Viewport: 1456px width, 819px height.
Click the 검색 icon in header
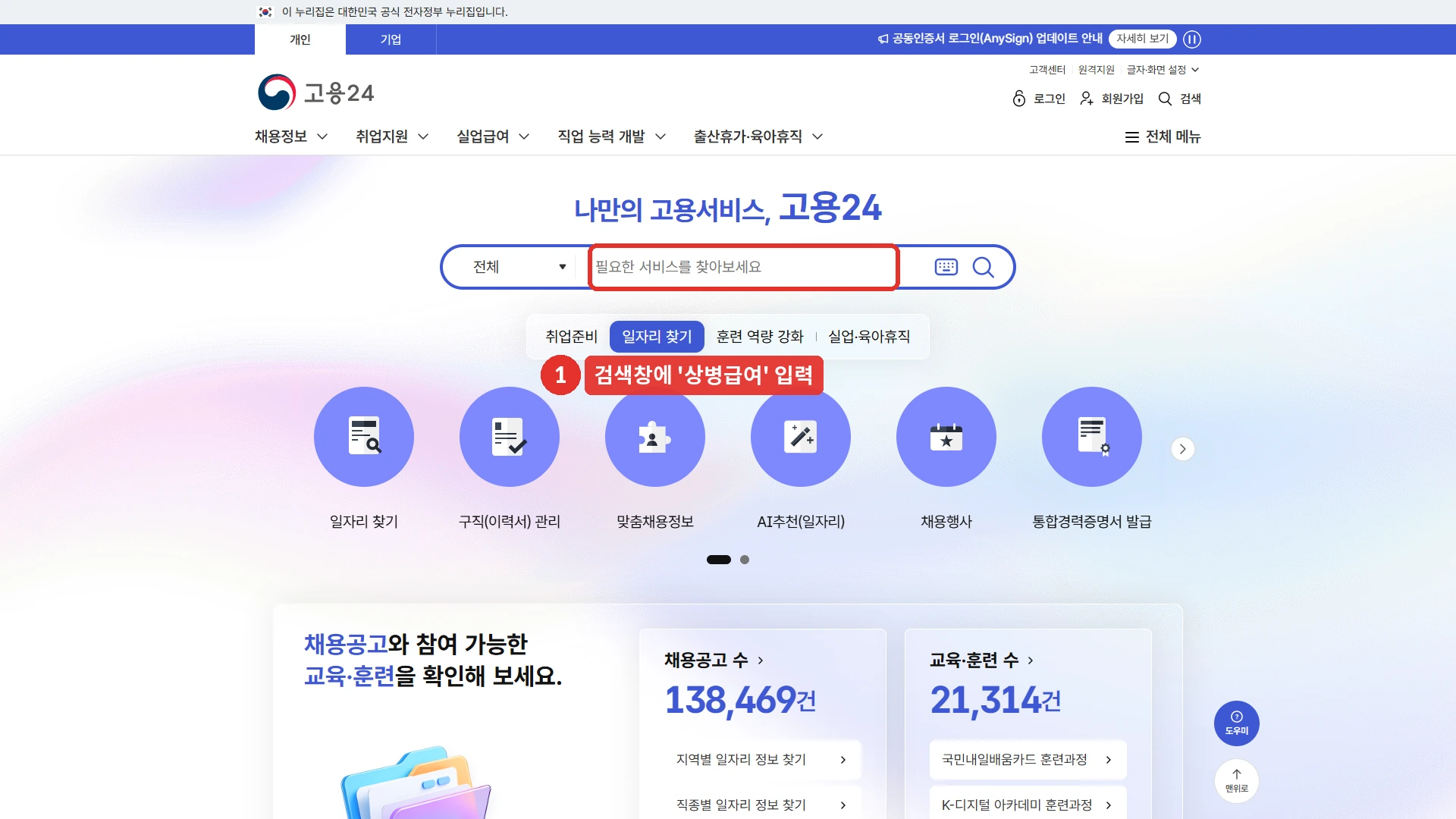1179,99
